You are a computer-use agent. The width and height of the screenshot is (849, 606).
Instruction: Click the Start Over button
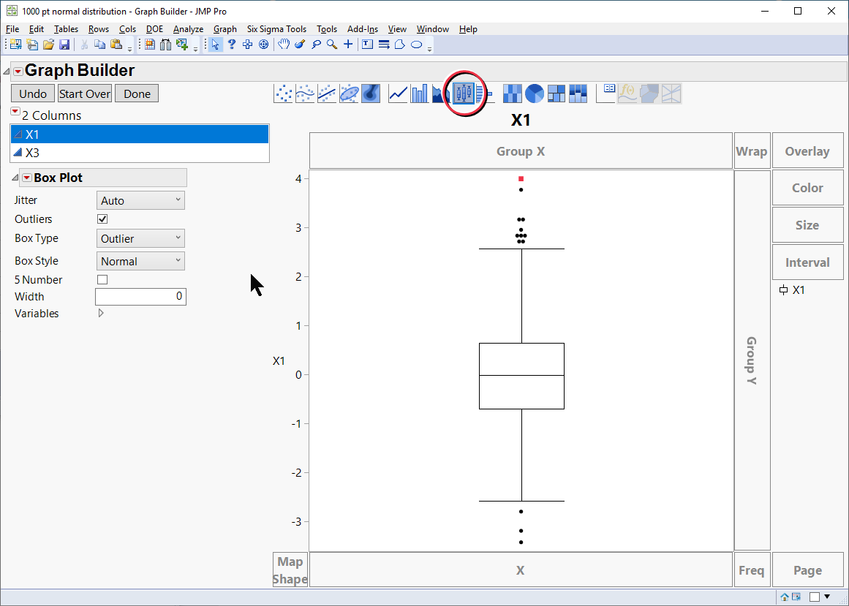point(85,94)
